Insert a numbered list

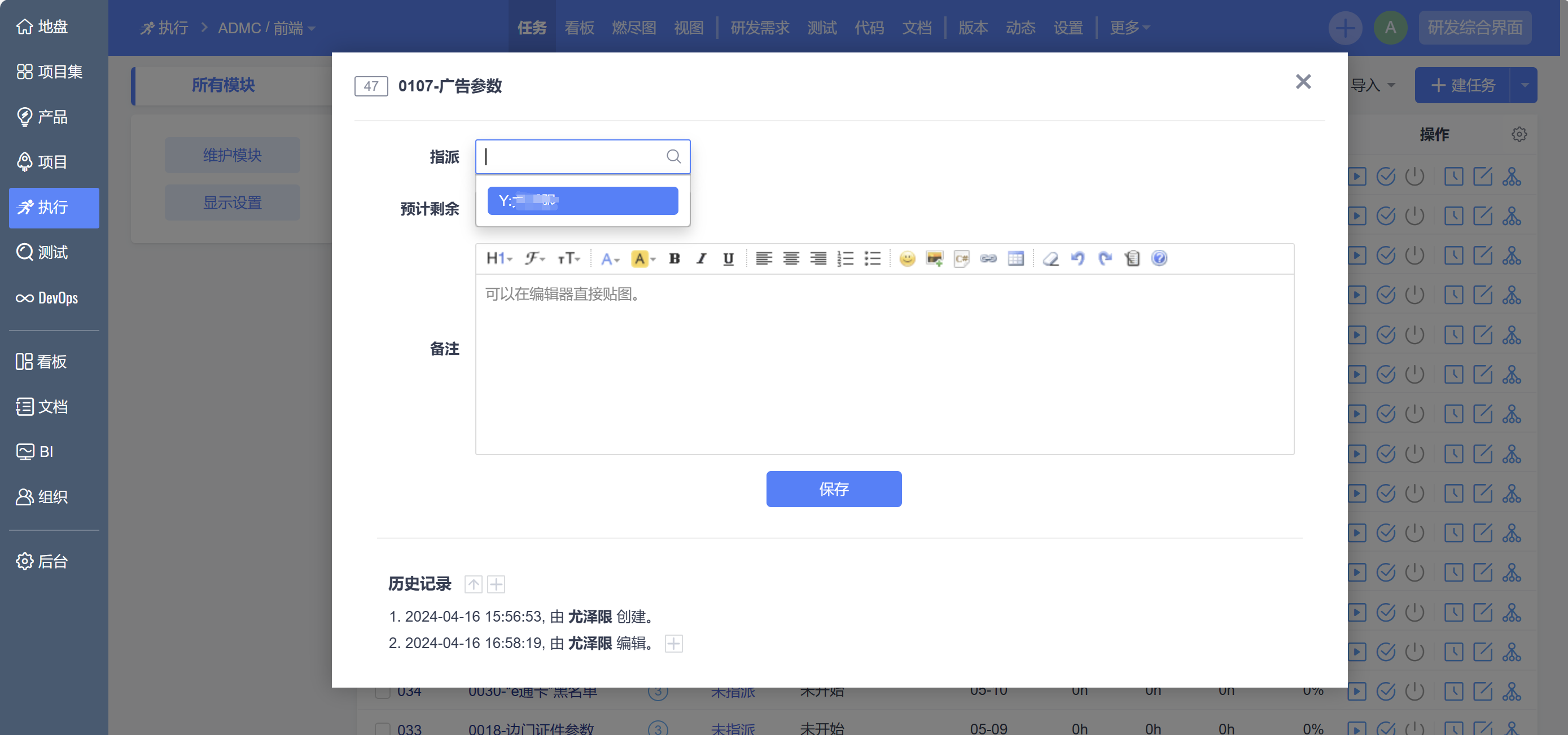pos(845,258)
